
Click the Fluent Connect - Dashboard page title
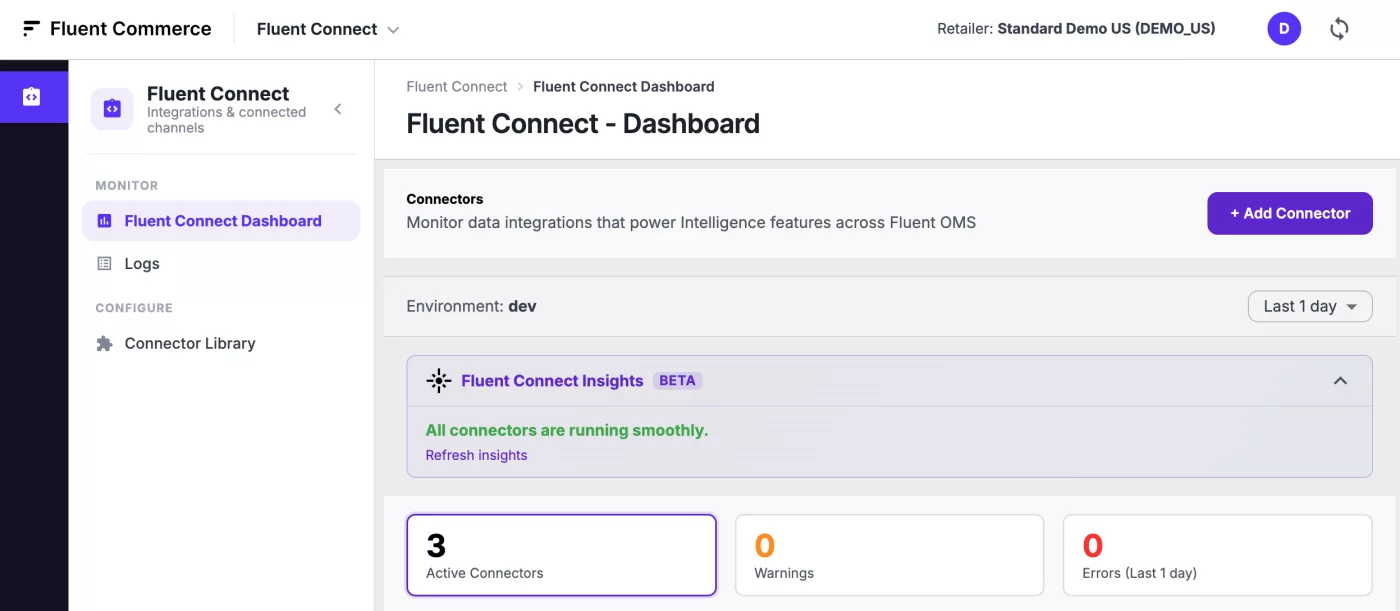tap(583, 124)
